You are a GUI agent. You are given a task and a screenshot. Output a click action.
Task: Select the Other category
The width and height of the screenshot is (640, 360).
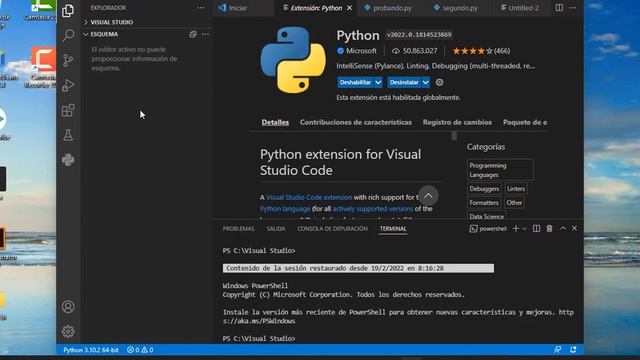tap(514, 202)
